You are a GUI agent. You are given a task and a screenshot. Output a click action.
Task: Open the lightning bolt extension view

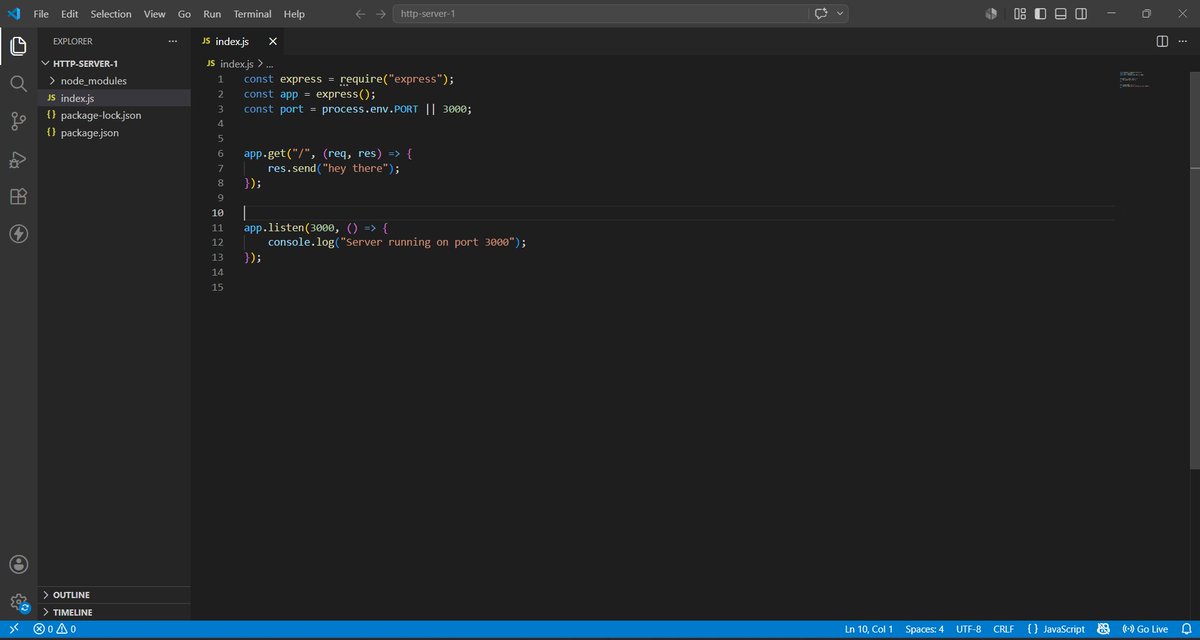[x=18, y=234]
